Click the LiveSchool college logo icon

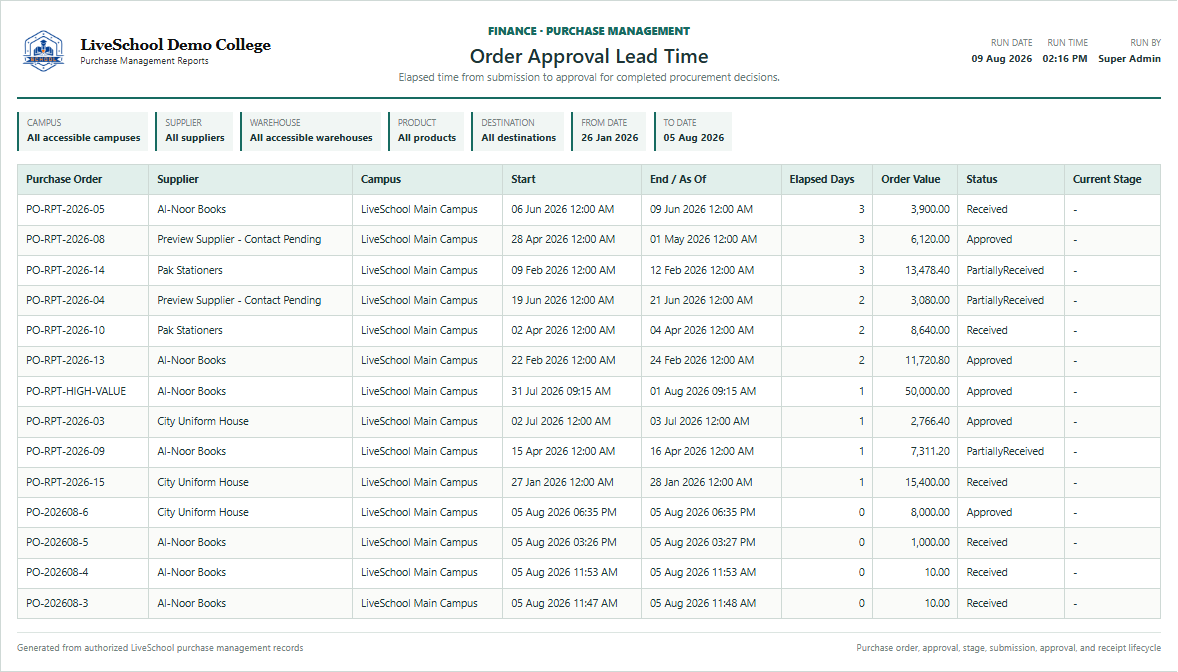[x=43, y=51]
